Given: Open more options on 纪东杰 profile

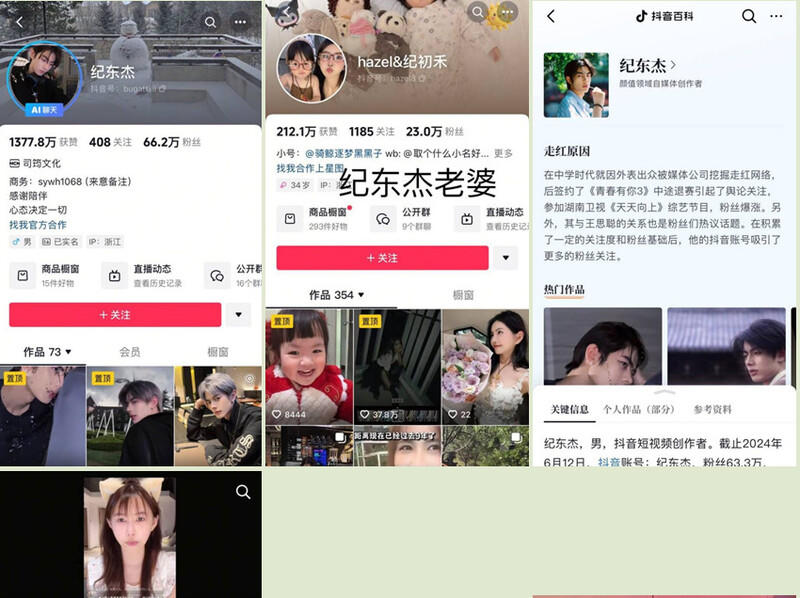Looking at the screenshot, I should (x=240, y=22).
